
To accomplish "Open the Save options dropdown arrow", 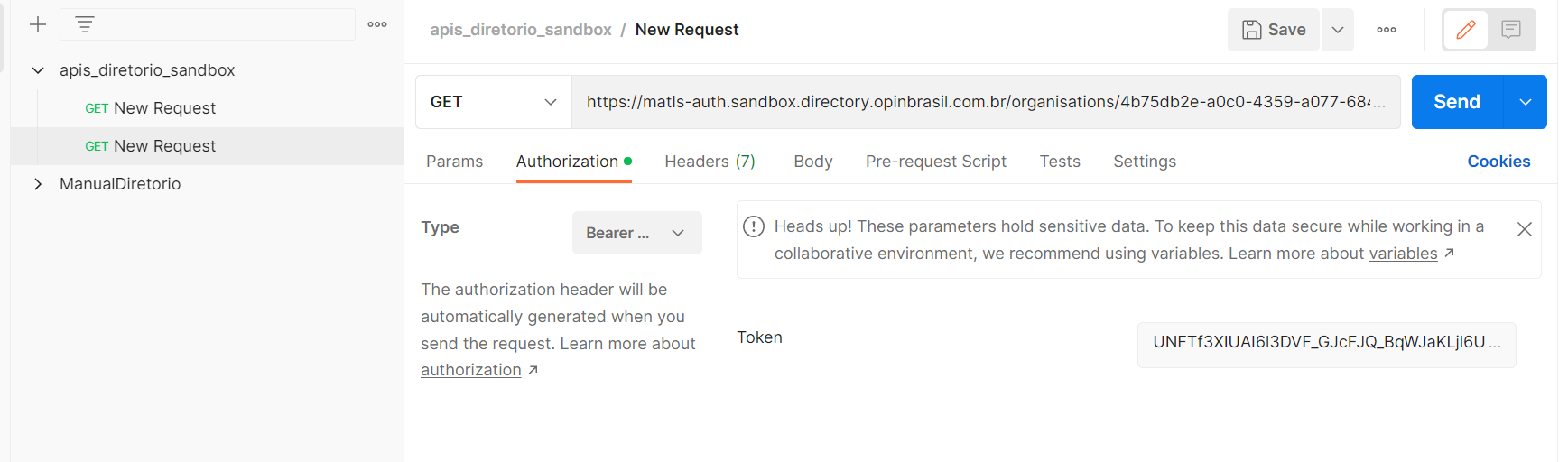I will point(1338,30).
